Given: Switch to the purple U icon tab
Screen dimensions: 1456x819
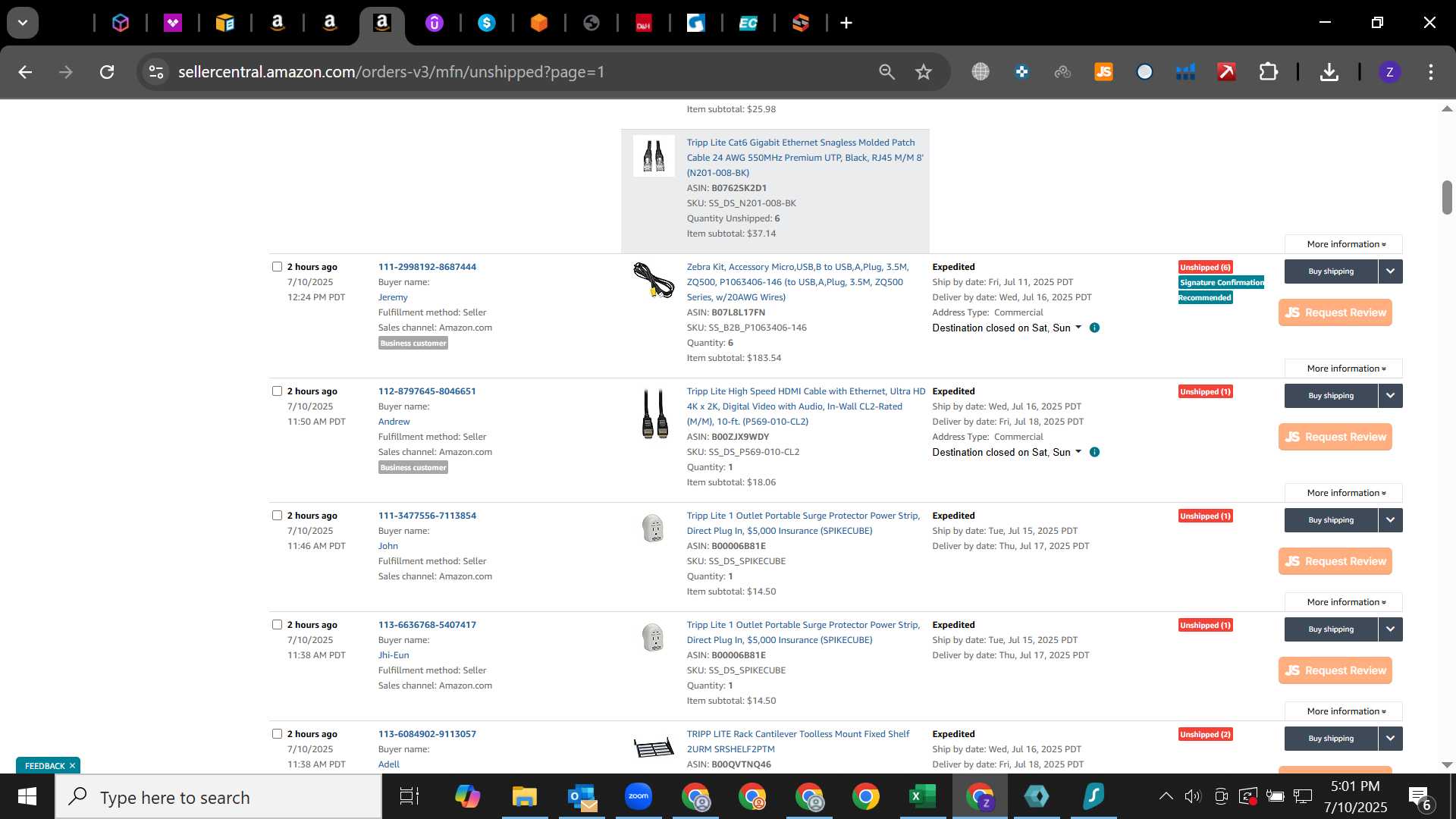Looking at the screenshot, I should pos(435,24).
